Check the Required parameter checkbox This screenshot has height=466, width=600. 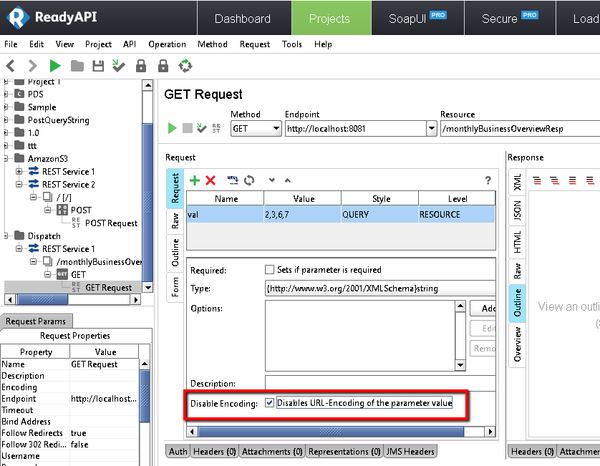[269, 269]
